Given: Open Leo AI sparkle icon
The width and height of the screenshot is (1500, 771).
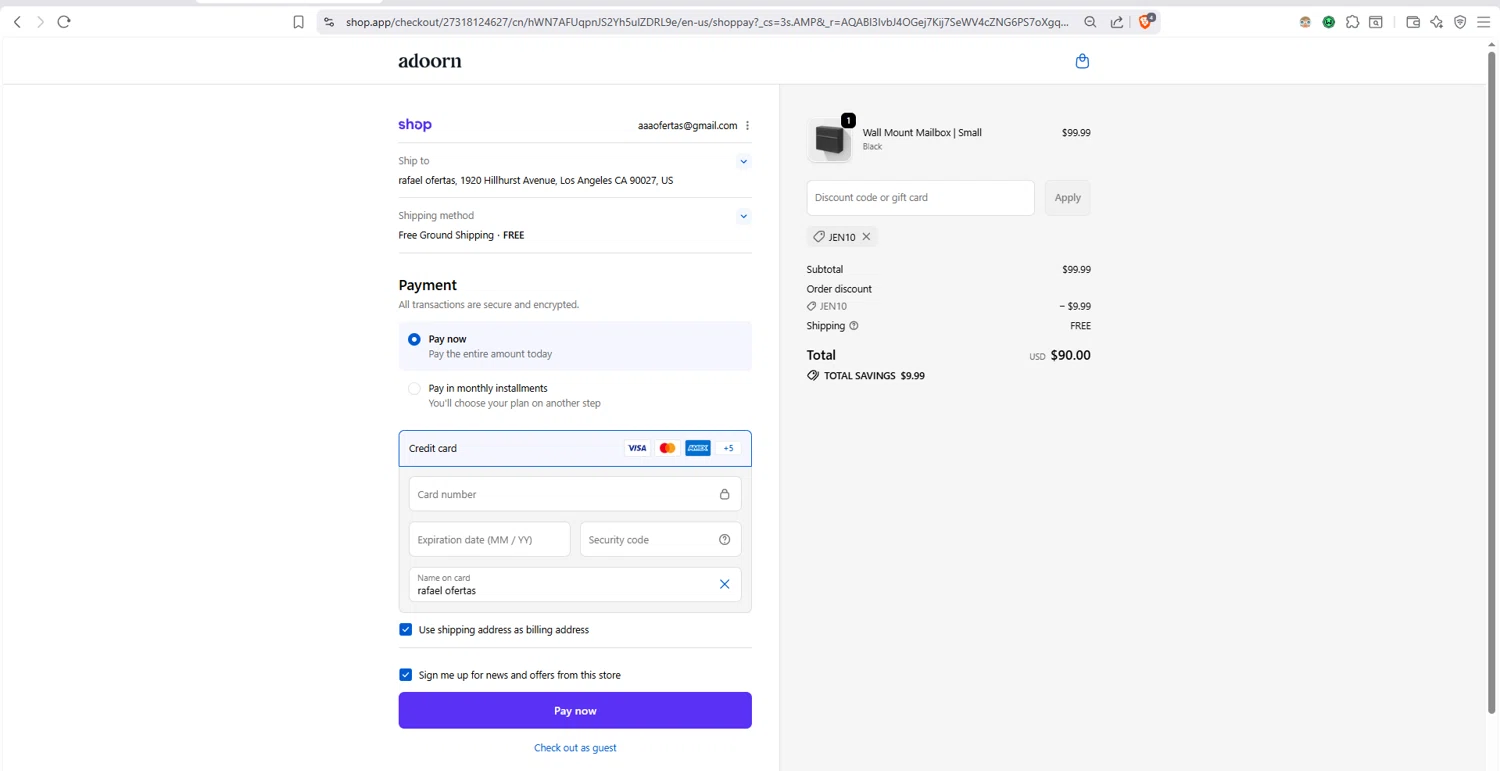Looking at the screenshot, I should [1437, 22].
